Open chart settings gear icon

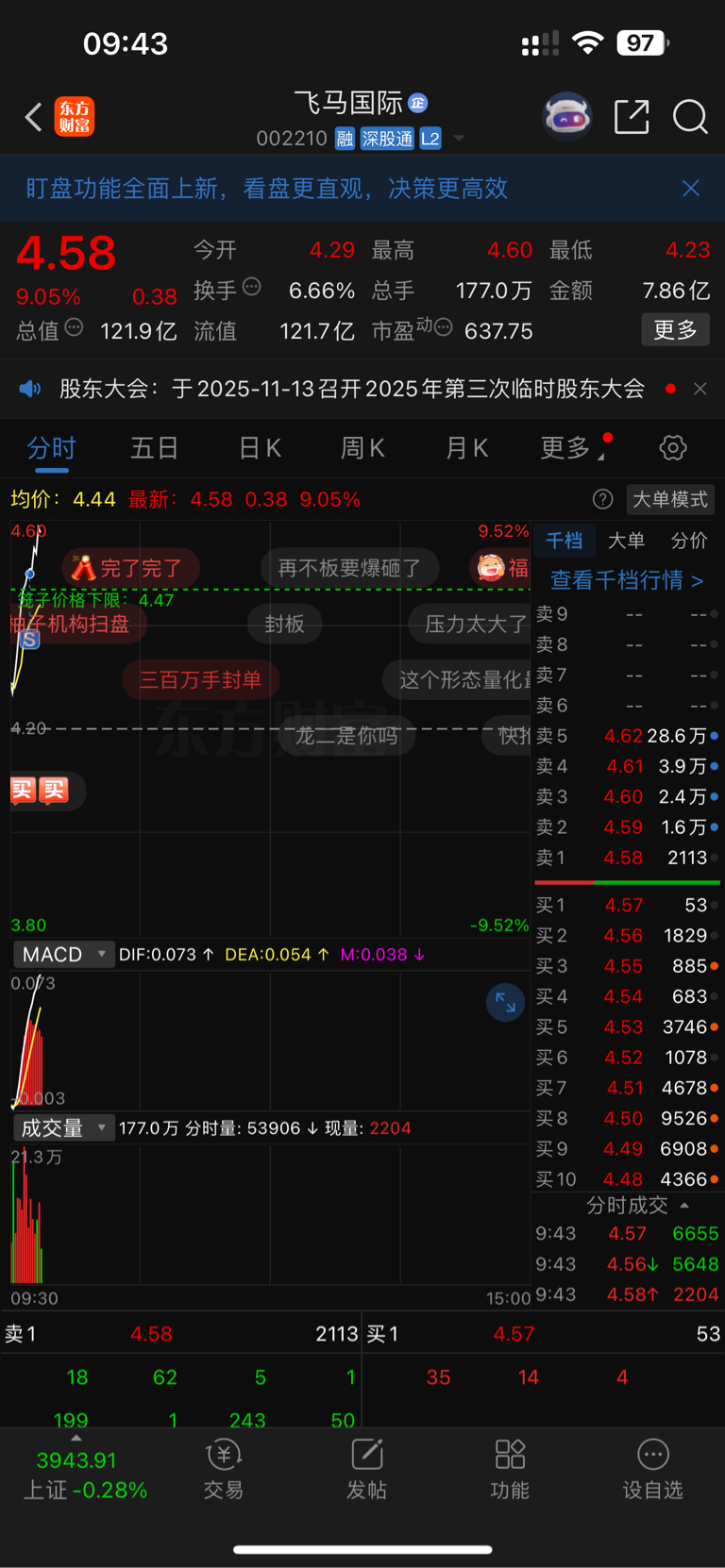[x=673, y=447]
